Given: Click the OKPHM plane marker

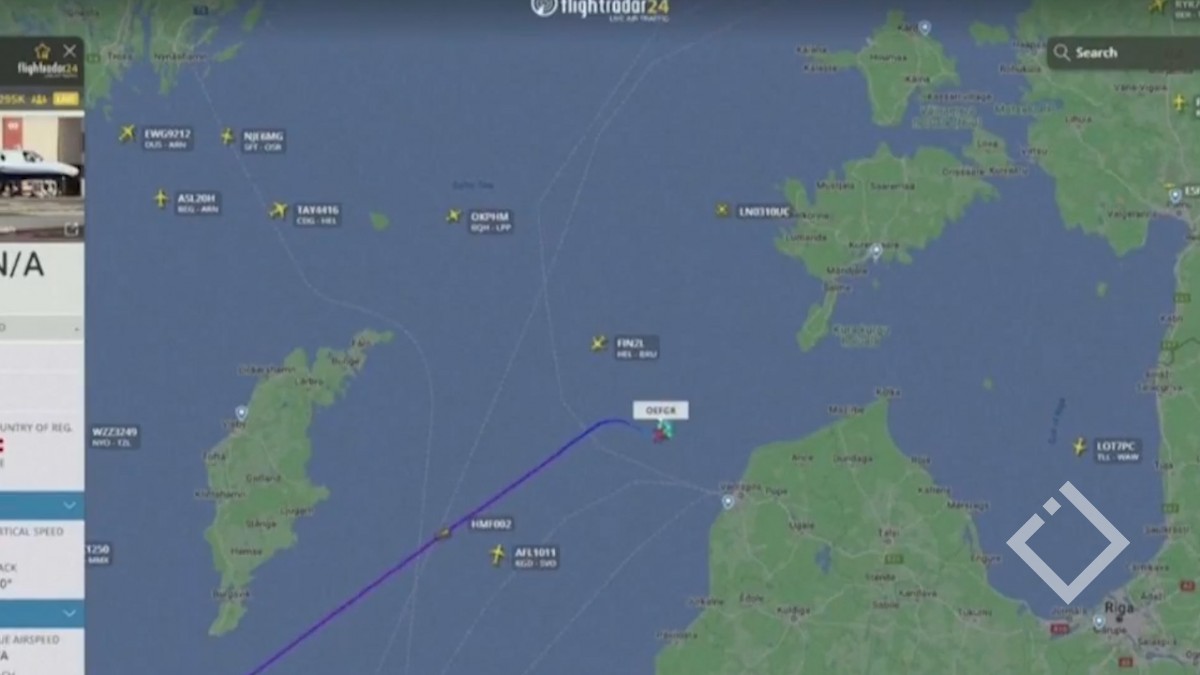Looking at the screenshot, I should pos(453,215).
